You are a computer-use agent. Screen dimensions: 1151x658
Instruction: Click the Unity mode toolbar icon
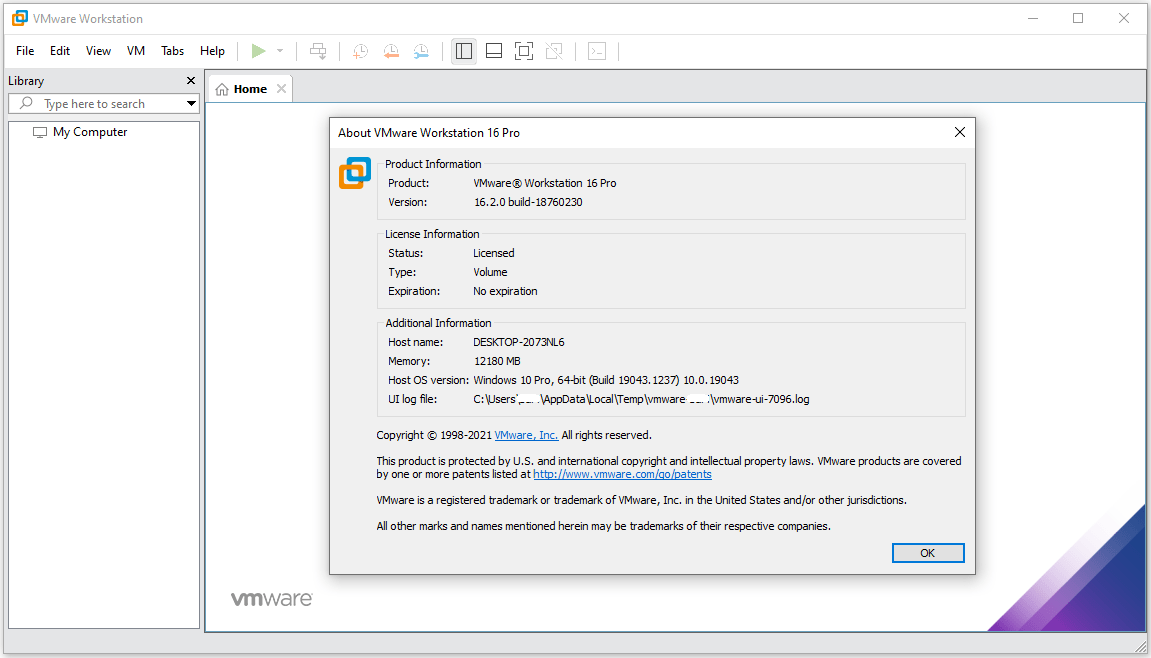pos(554,51)
